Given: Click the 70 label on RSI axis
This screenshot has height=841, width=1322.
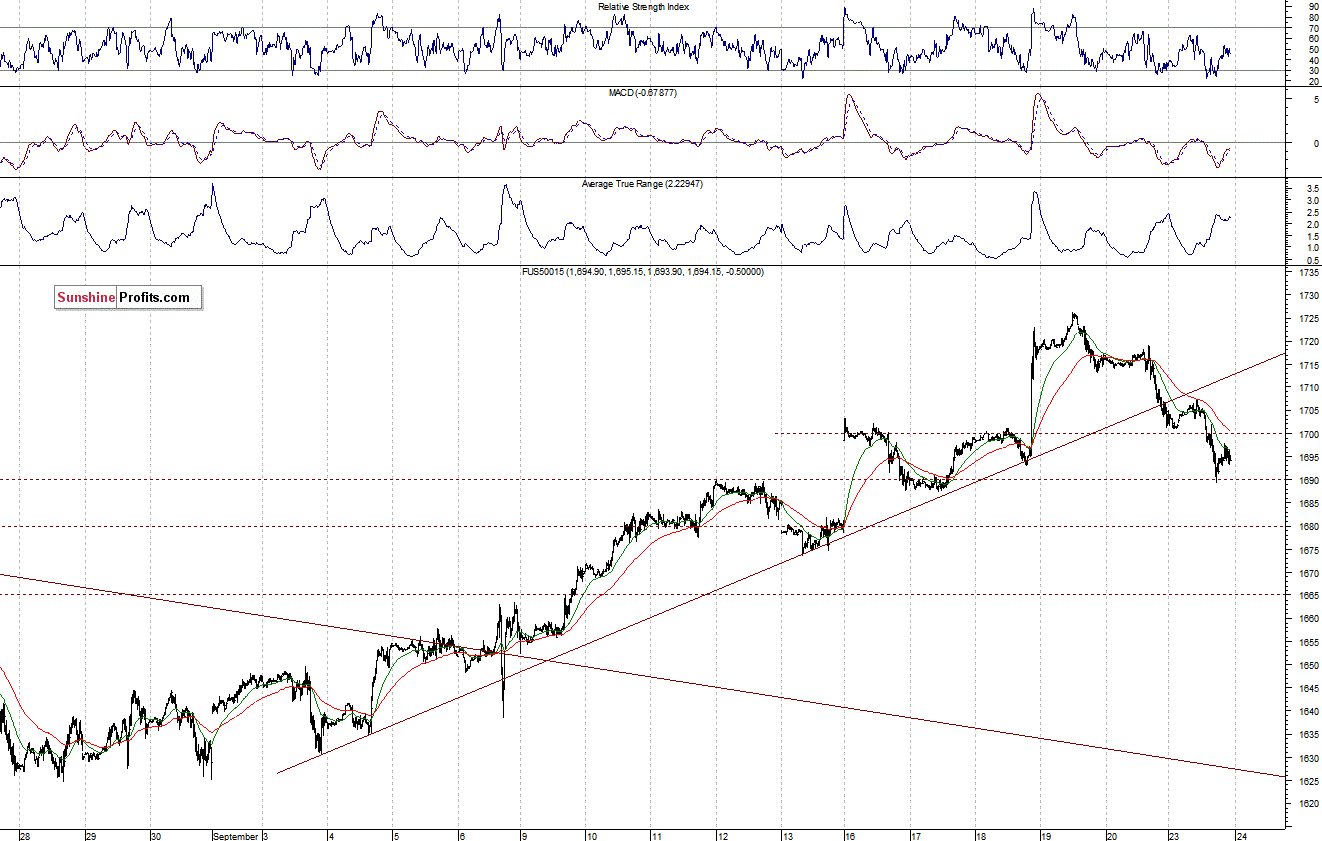Looking at the screenshot, I should click(x=1312, y=28).
